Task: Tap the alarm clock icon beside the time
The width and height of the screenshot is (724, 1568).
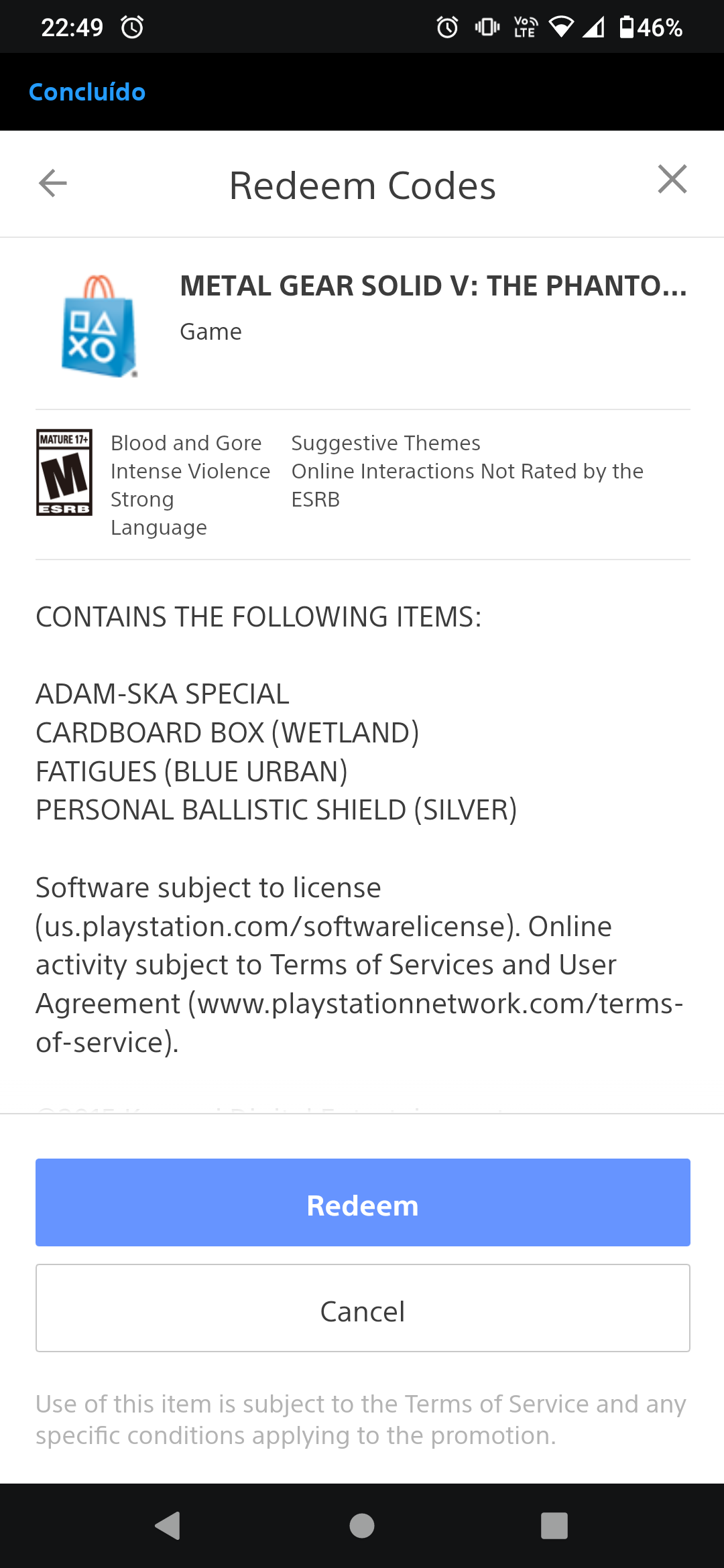Action: [132, 27]
